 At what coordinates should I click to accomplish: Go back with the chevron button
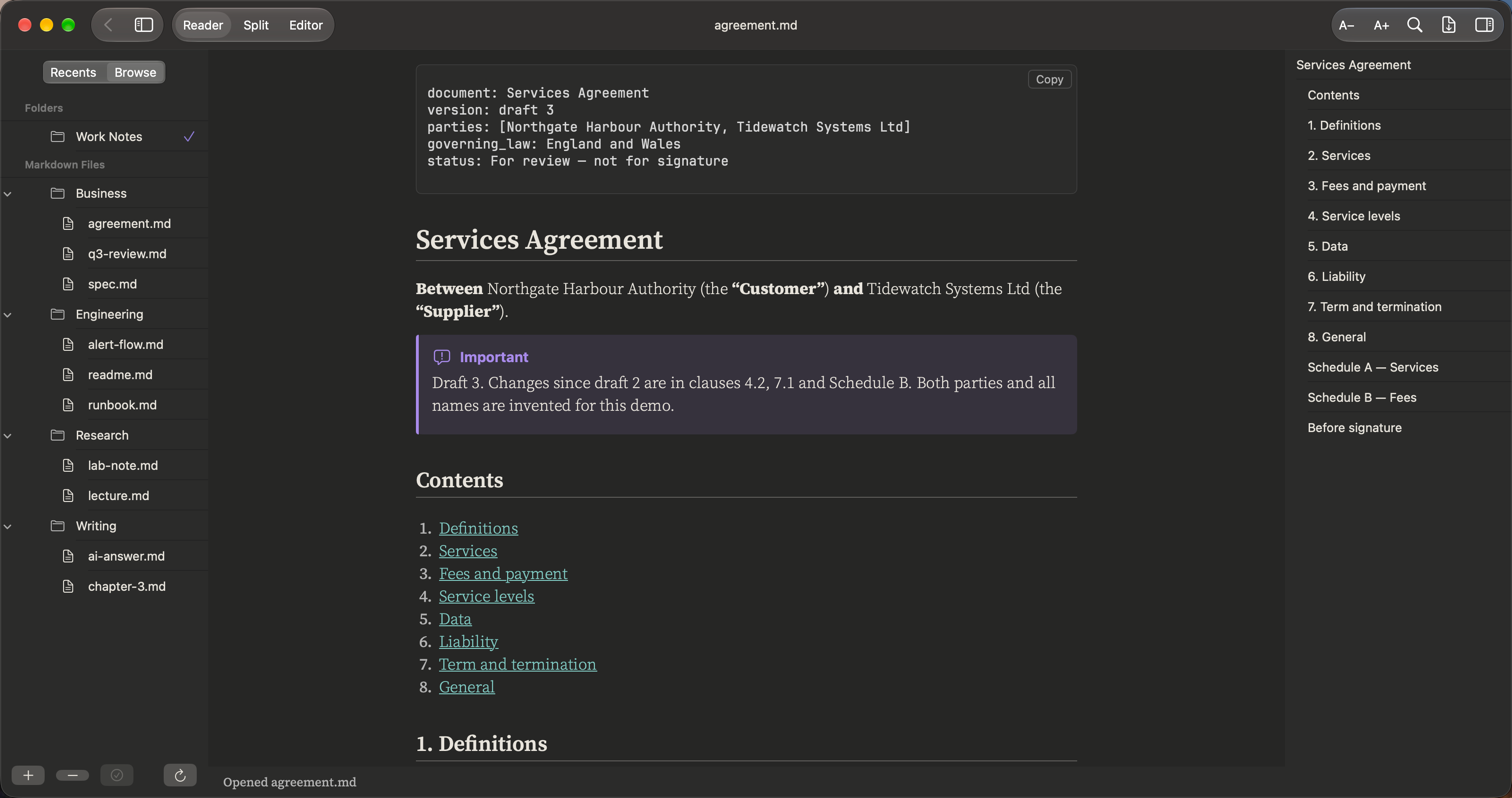coord(108,25)
